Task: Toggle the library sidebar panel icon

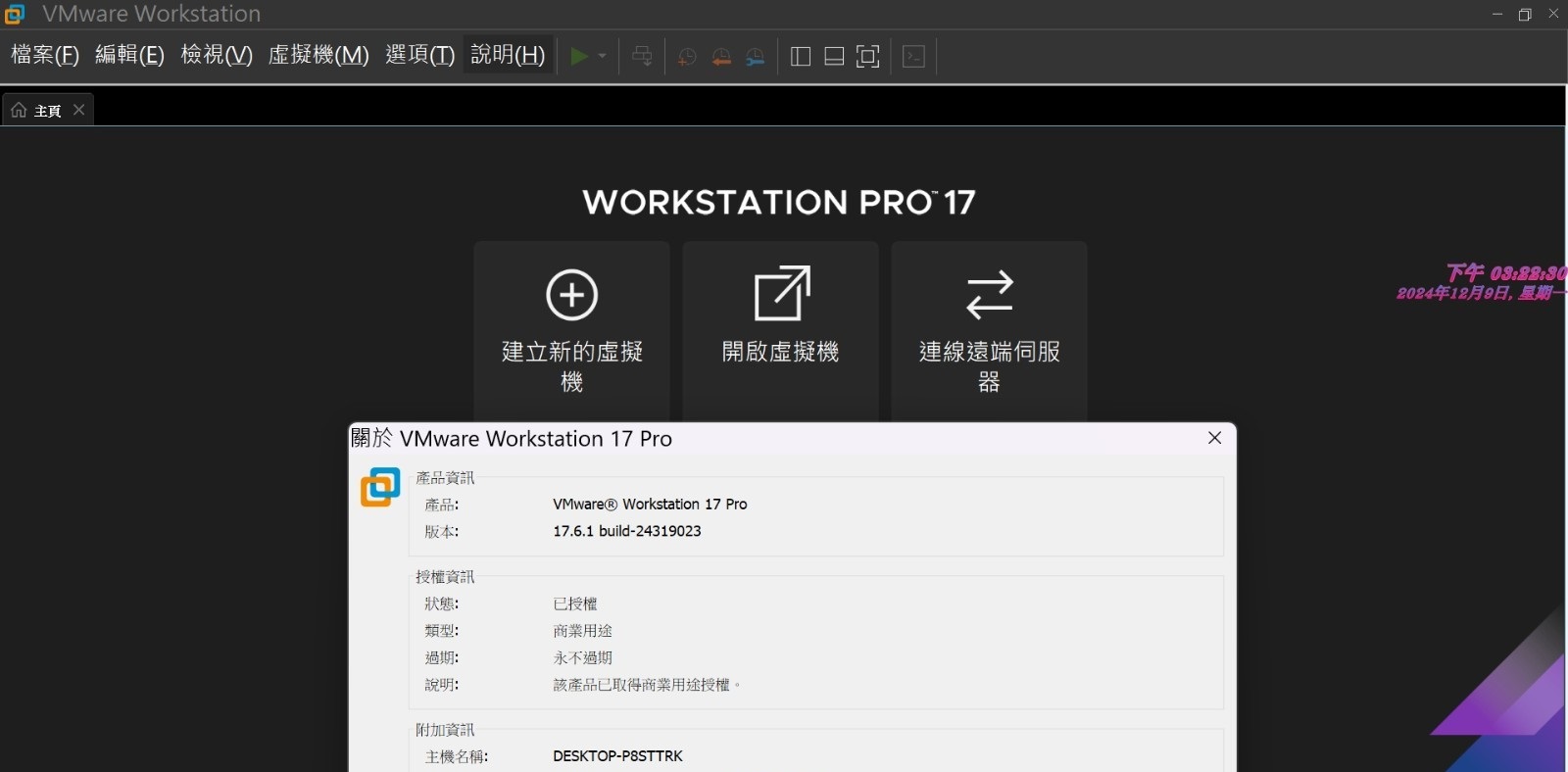Action: [x=801, y=57]
